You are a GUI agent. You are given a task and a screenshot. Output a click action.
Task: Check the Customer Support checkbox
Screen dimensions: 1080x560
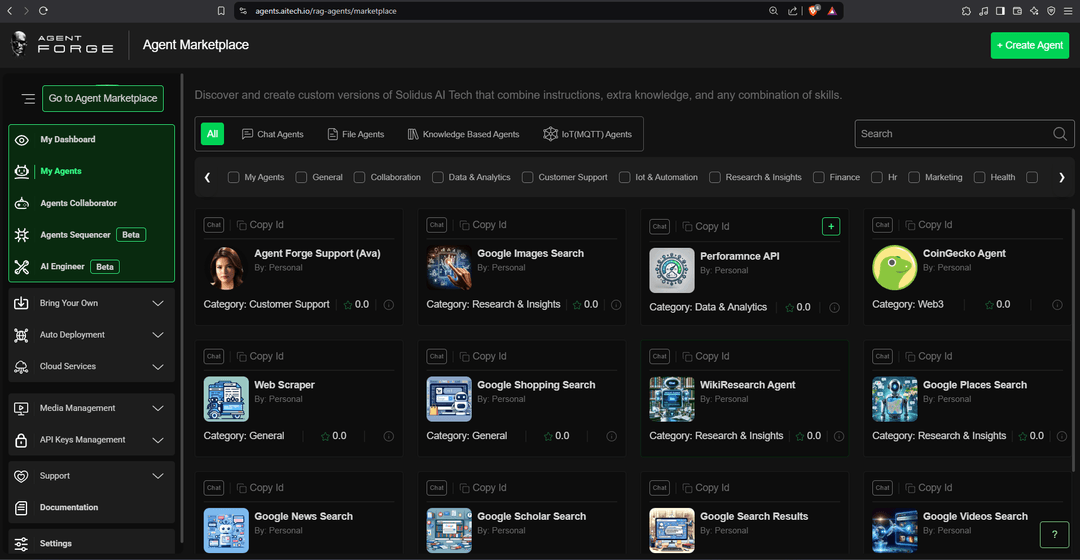(x=528, y=178)
